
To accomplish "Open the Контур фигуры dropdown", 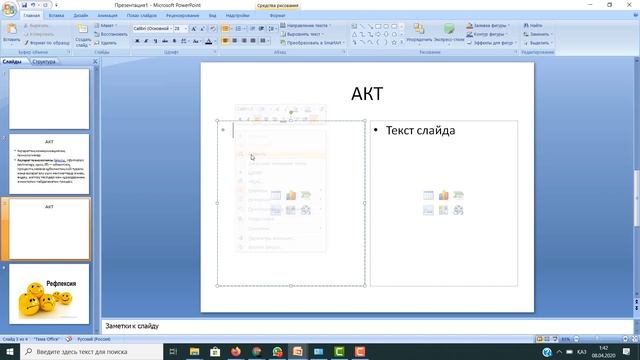I will 487,34.
